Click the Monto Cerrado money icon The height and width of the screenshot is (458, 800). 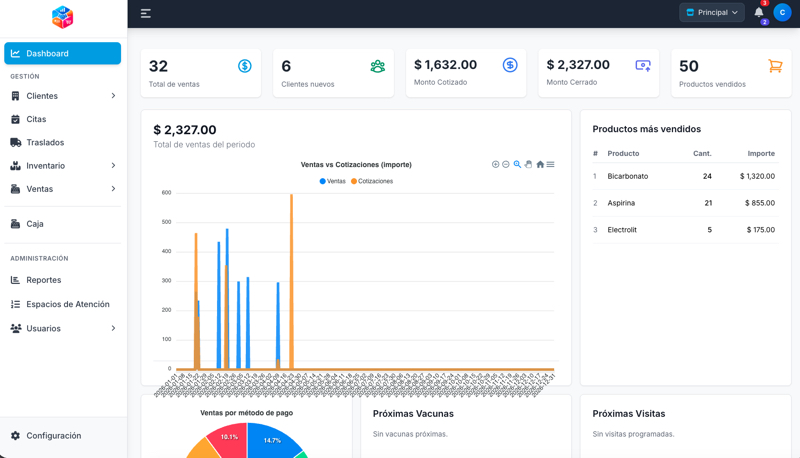(643, 65)
